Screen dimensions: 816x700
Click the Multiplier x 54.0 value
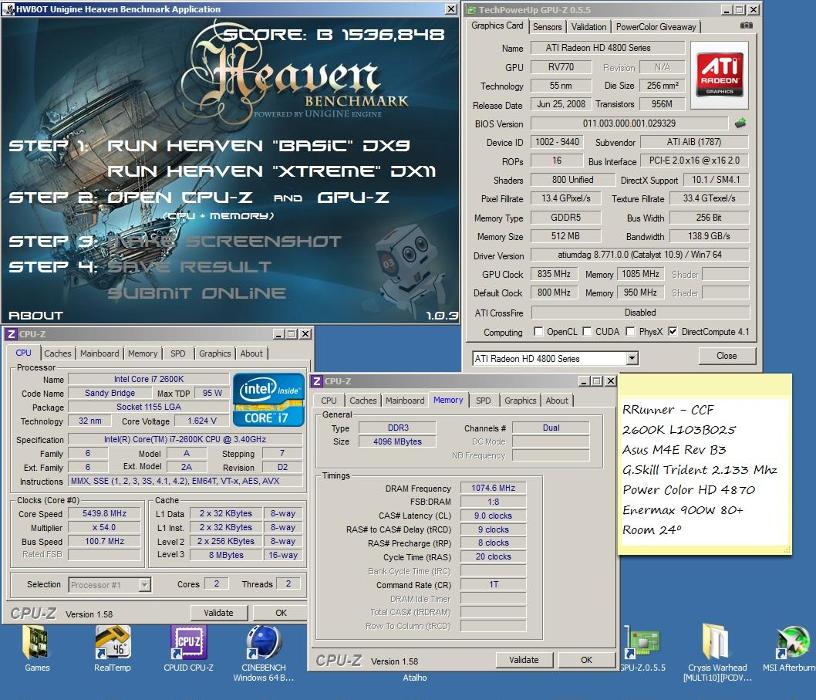tap(105, 527)
